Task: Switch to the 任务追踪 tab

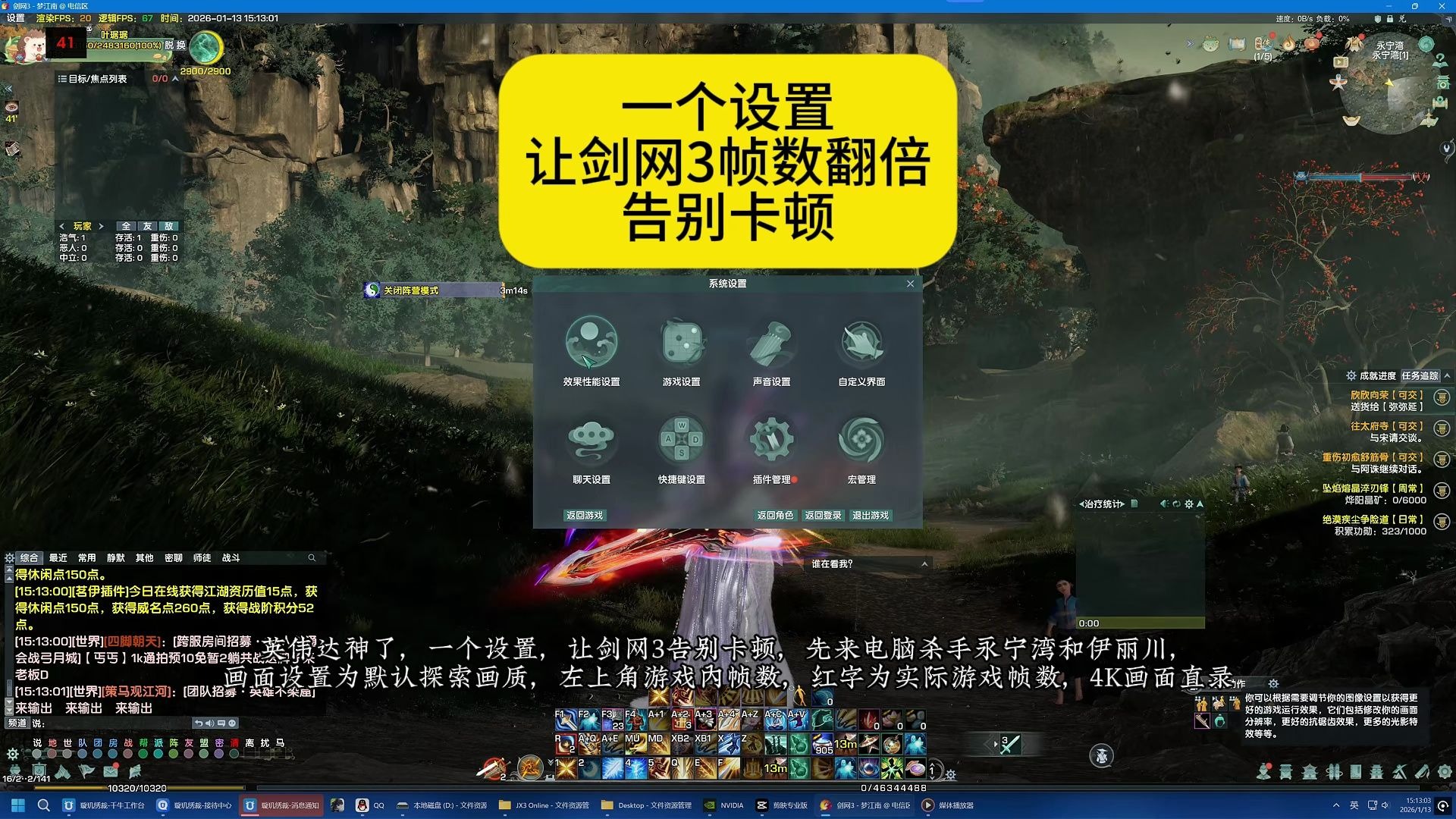Action: (1420, 375)
